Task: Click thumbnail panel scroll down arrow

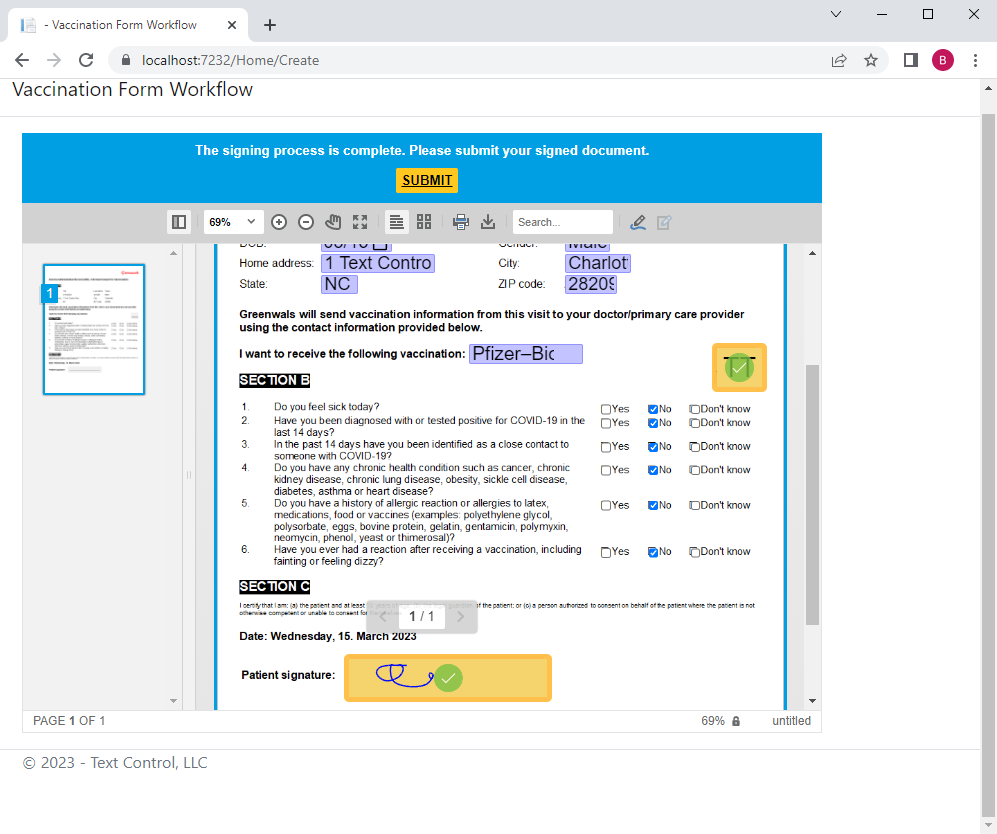Action: 174,701
